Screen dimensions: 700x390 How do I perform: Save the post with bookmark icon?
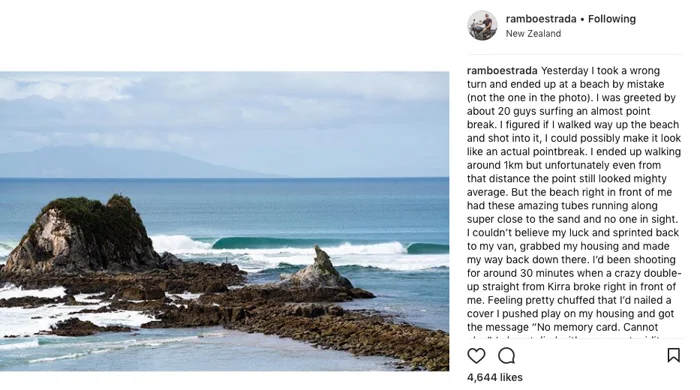673,355
